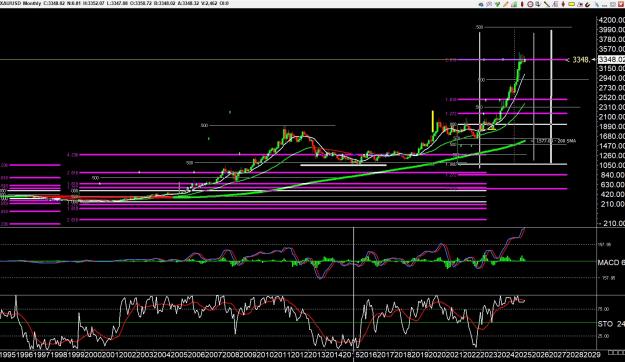Click the current price tag 3348.02 on scale
The width and height of the screenshot is (625, 362).
coord(611,59)
